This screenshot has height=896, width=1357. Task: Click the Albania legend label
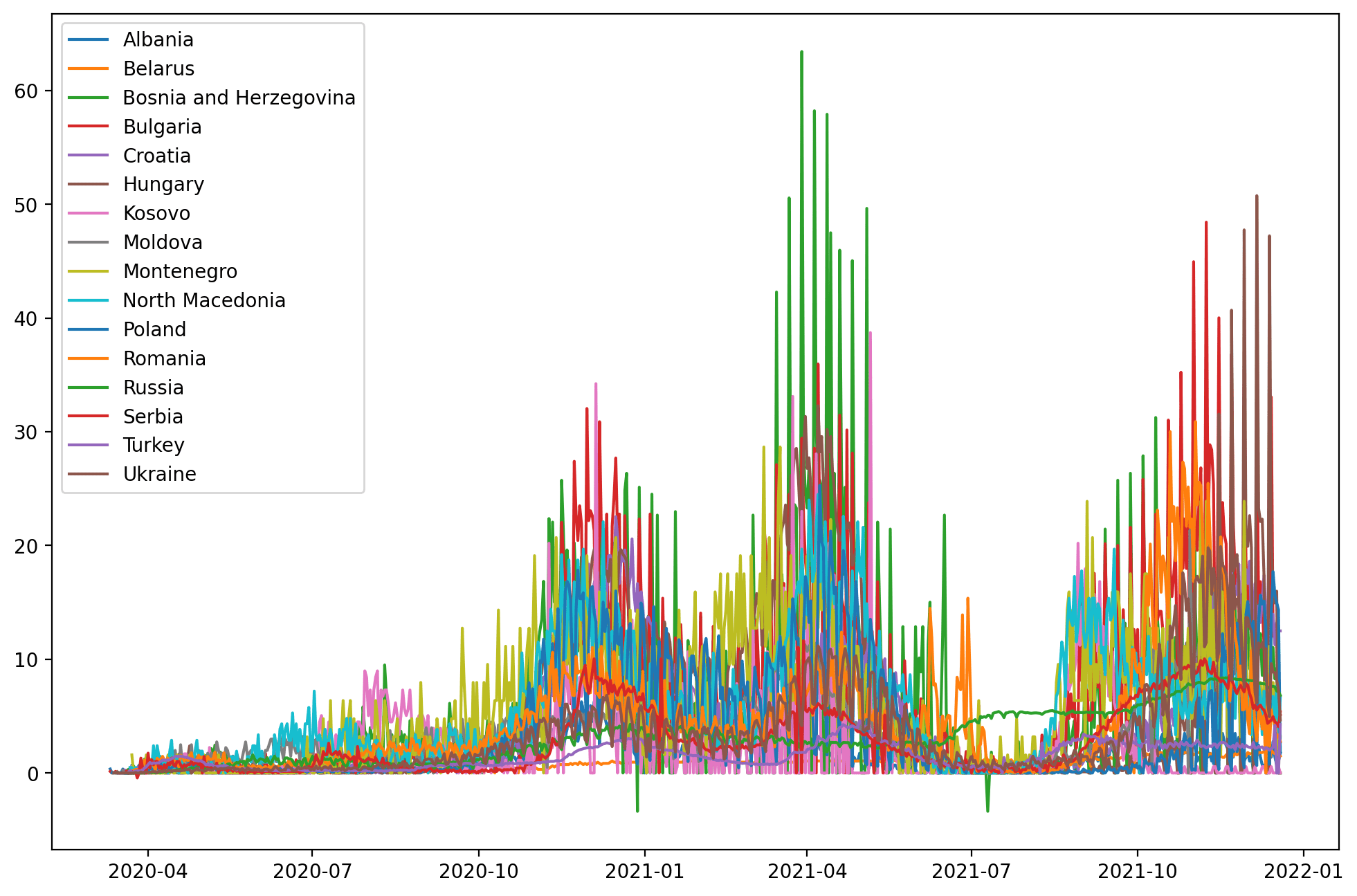158,40
